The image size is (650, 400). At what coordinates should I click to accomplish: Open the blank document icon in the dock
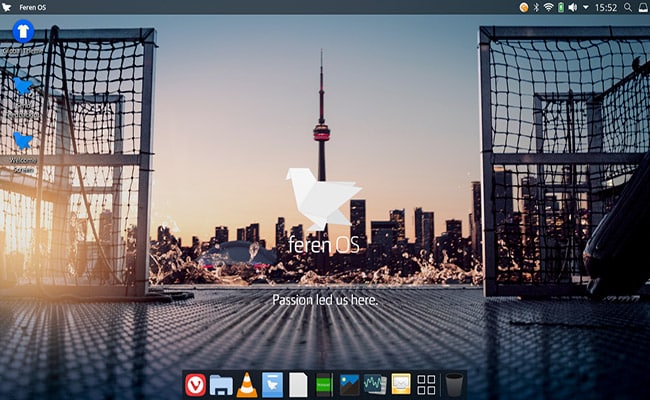click(298, 384)
